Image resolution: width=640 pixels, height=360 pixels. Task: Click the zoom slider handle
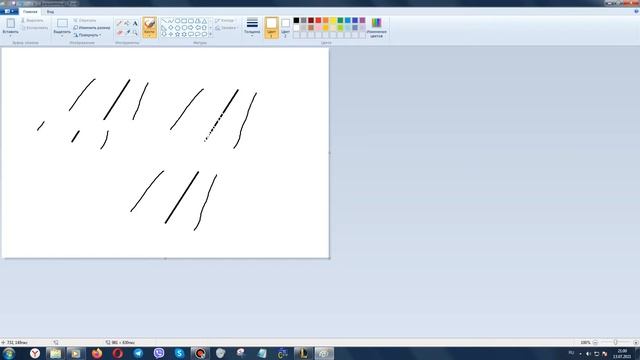point(616,342)
